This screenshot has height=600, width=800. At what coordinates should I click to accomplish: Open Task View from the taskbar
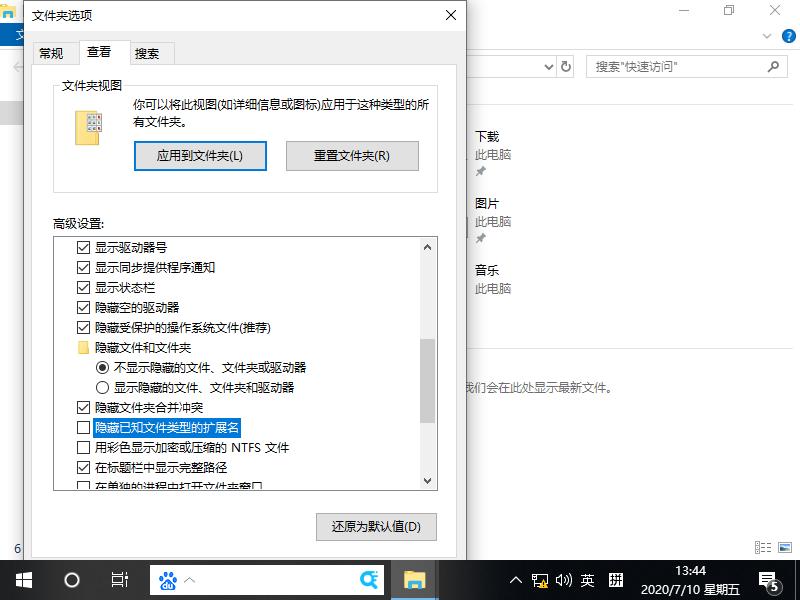[x=120, y=580]
